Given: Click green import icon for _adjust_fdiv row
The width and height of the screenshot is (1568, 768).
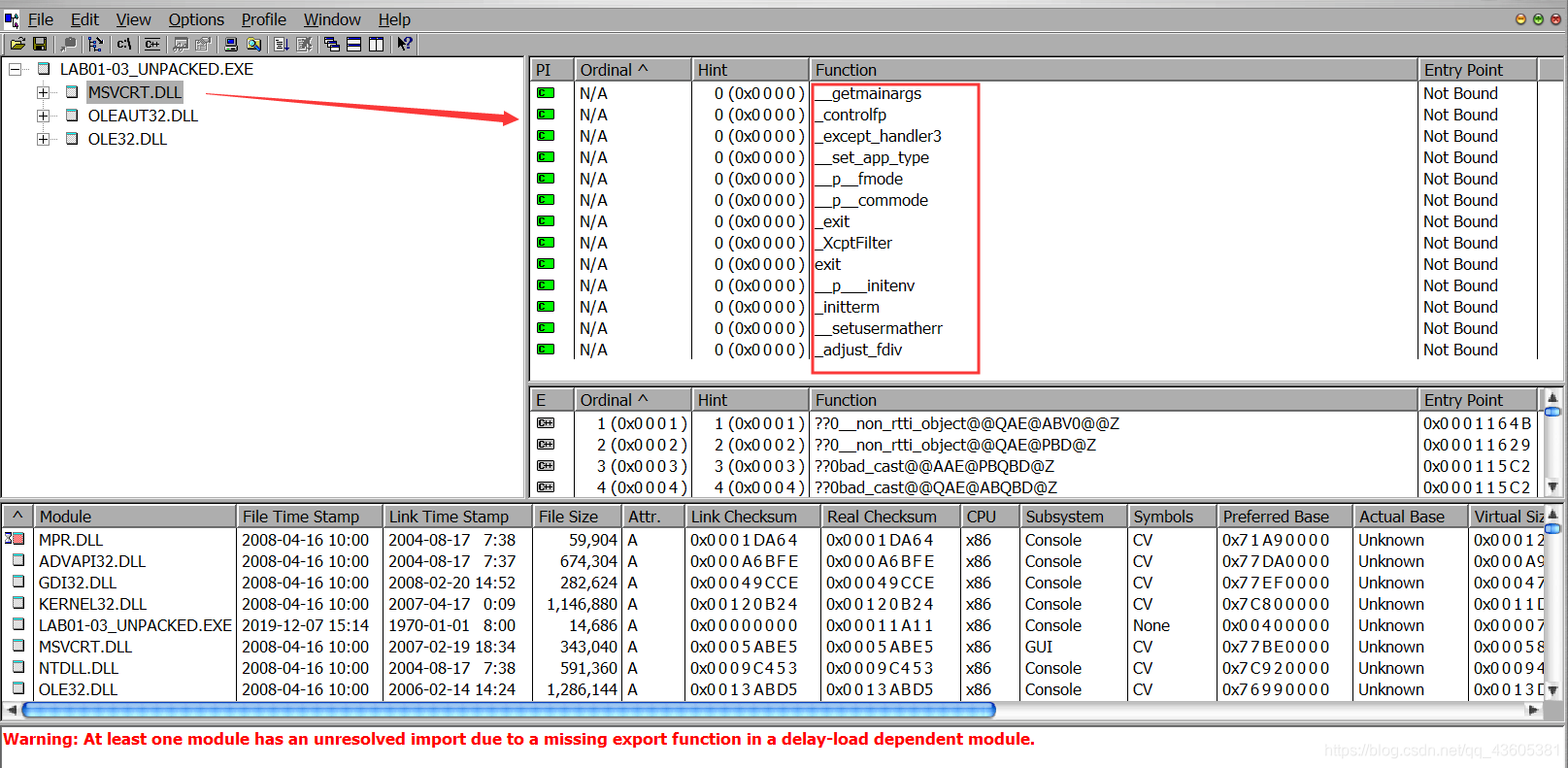Looking at the screenshot, I should 546,350.
